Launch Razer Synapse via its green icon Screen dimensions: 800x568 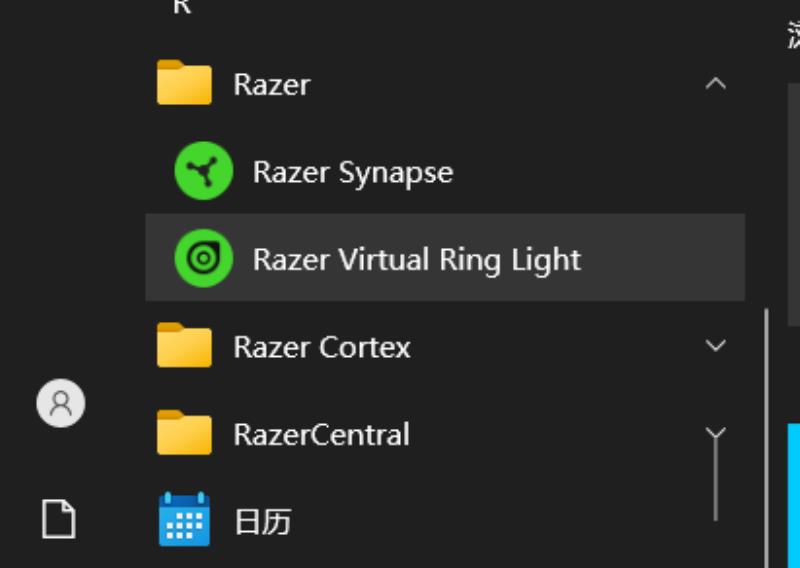tap(204, 171)
